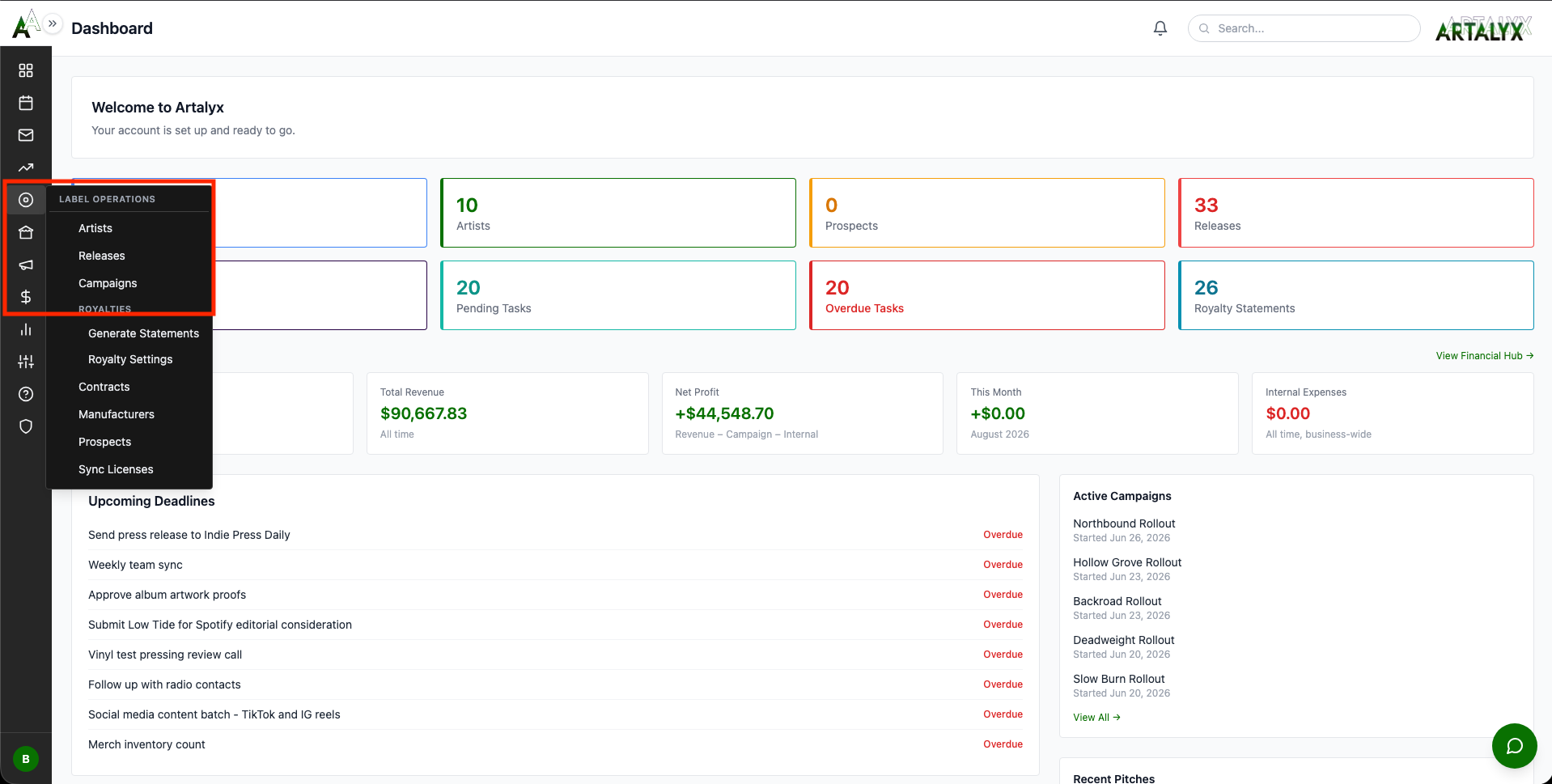Focus the Search input field

[x=1304, y=28]
